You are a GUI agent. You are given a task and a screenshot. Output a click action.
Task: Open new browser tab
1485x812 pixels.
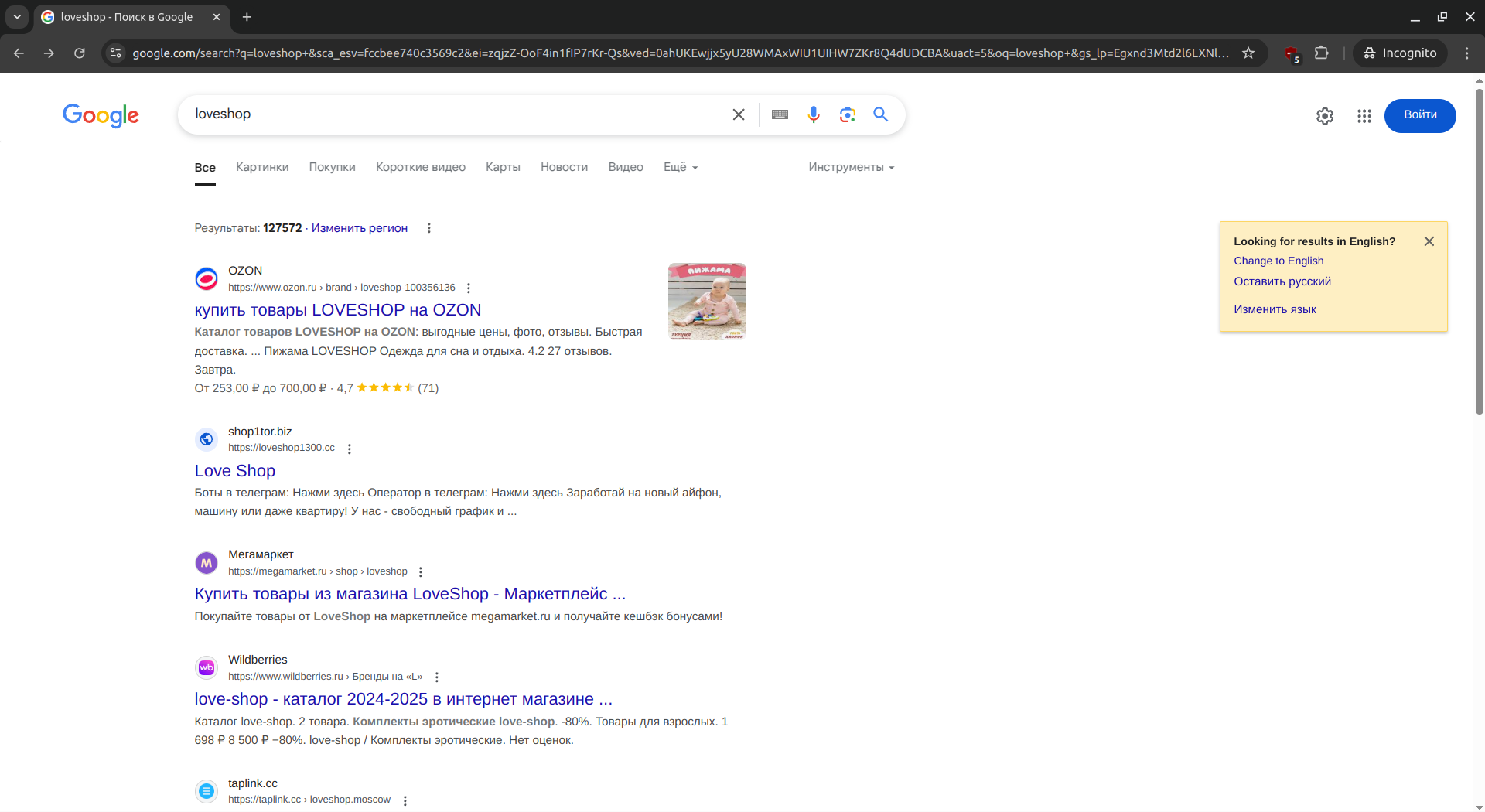[x=247, y=17]
